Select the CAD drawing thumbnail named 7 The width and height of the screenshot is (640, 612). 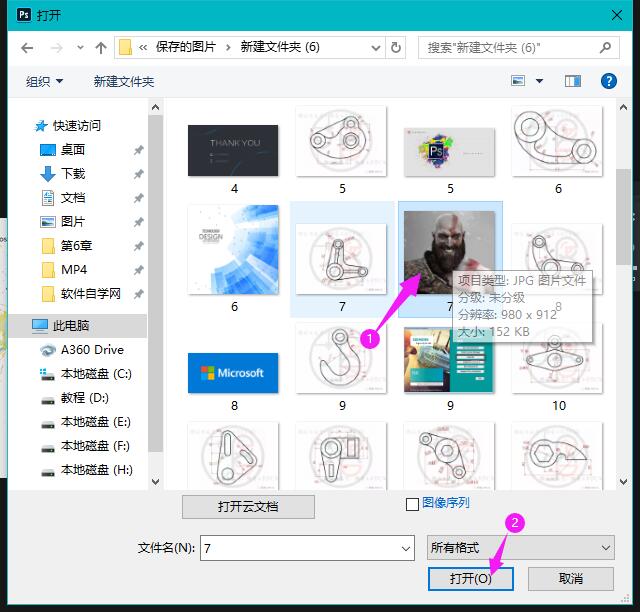341,259
